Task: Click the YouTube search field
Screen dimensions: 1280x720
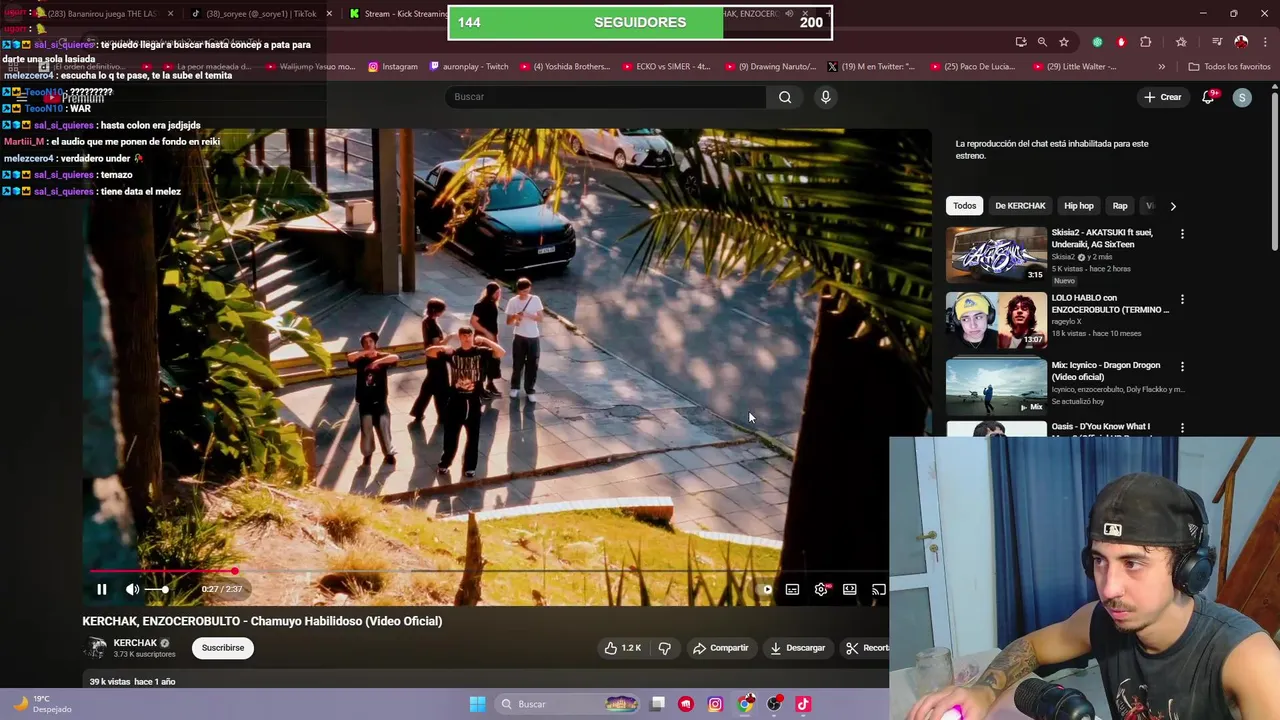Action: point(605,97)
